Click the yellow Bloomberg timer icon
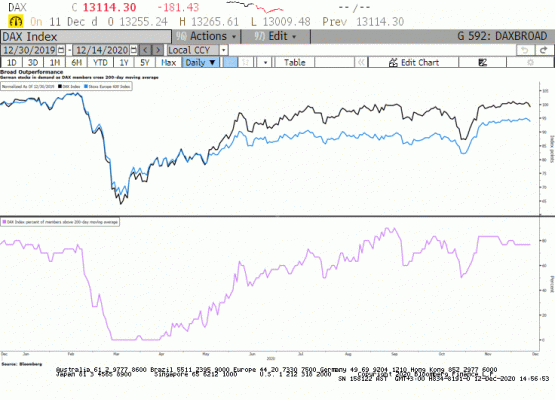The image size is (555, 400). [16, 22]
